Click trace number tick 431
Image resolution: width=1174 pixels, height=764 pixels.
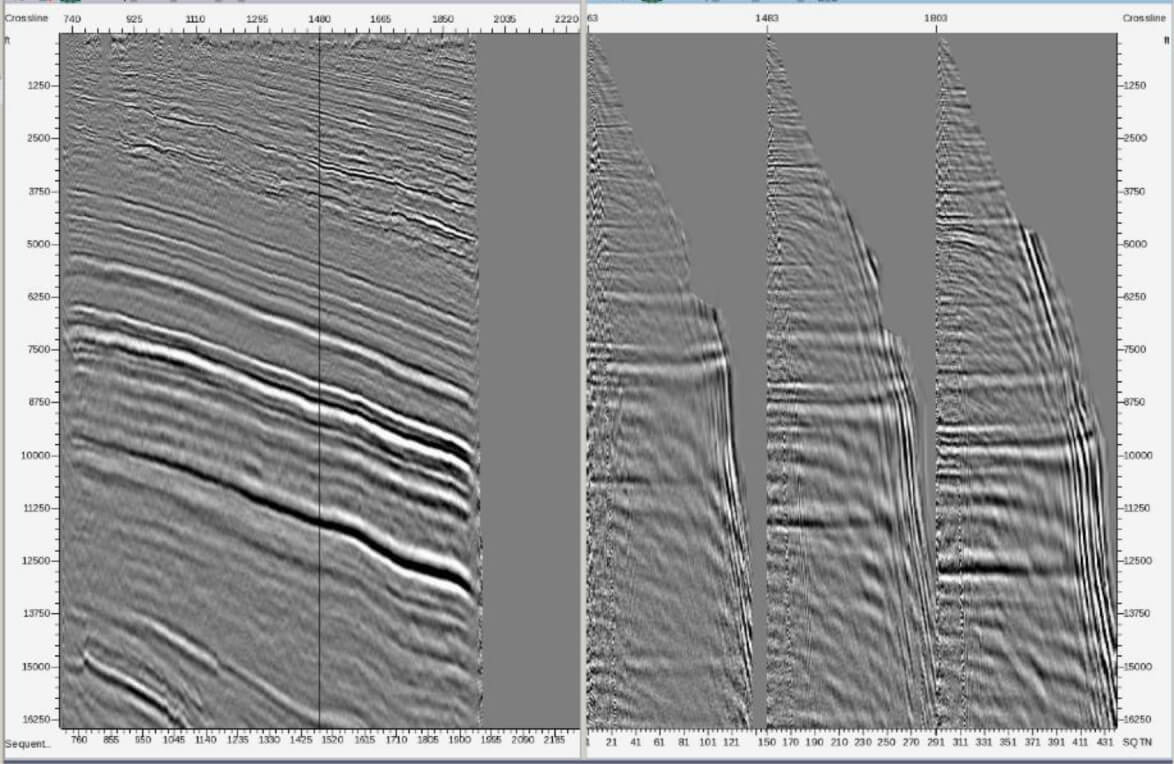(1104, 742)
